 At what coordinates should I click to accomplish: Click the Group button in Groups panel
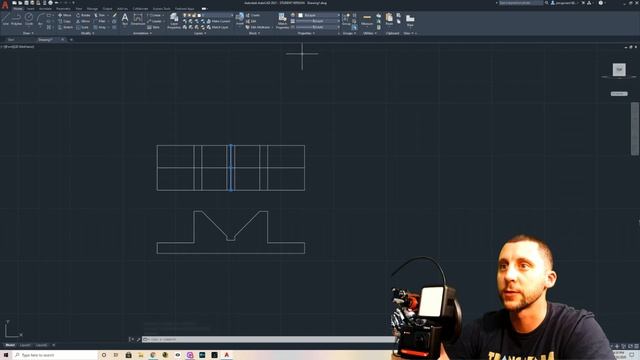coord(346,19)
